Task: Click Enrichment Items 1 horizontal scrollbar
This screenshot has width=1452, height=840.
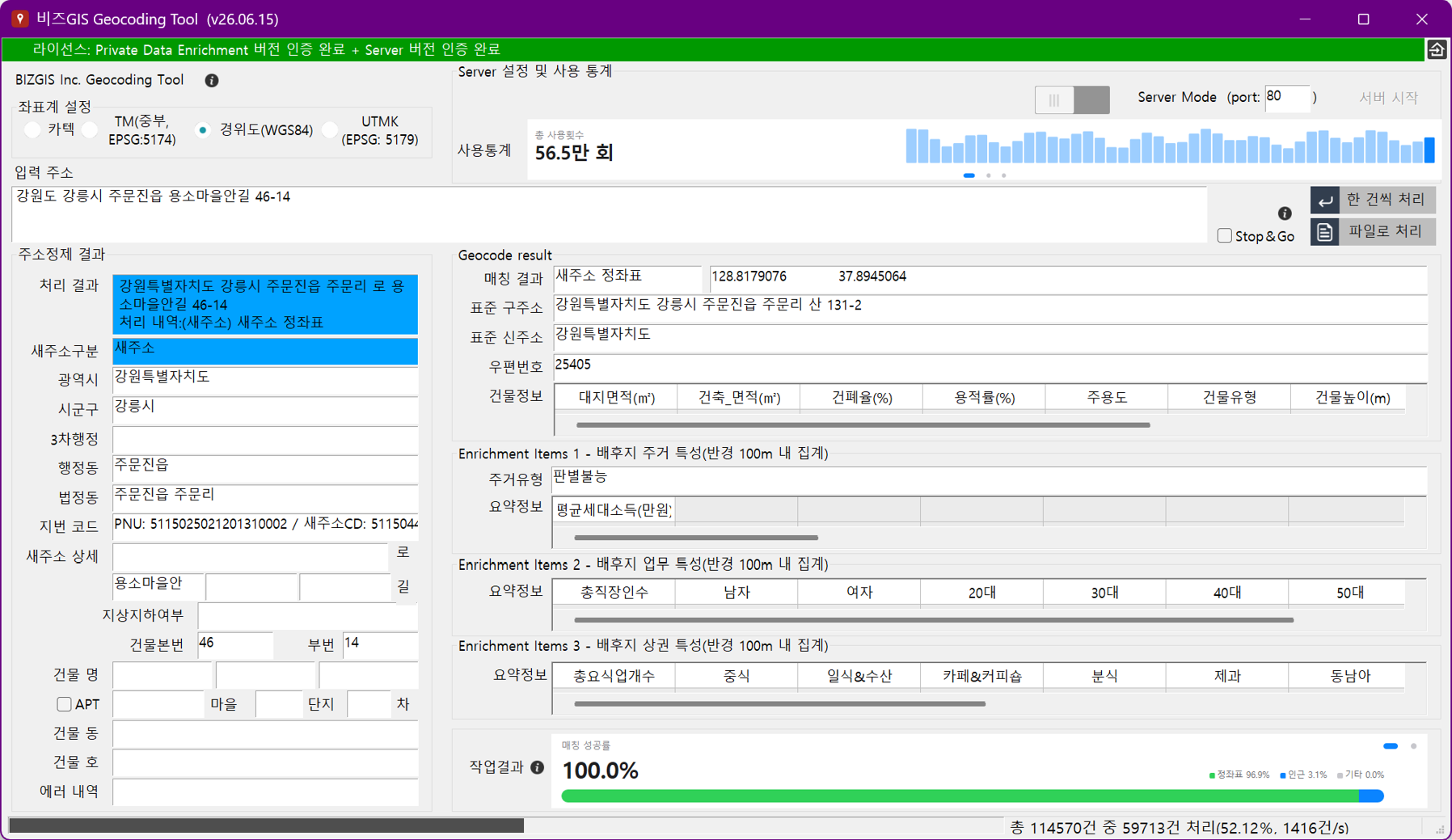Action: click(x=696, y=537)
